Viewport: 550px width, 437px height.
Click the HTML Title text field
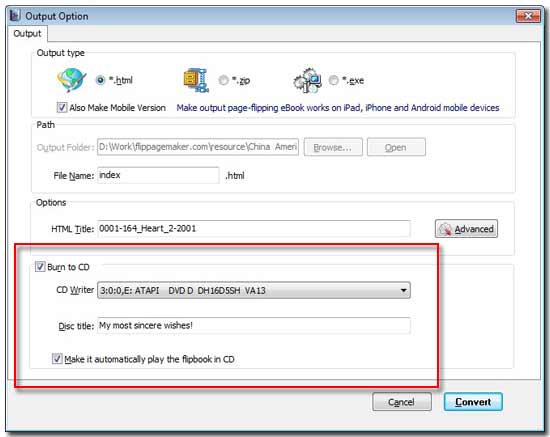coord(254,229)
